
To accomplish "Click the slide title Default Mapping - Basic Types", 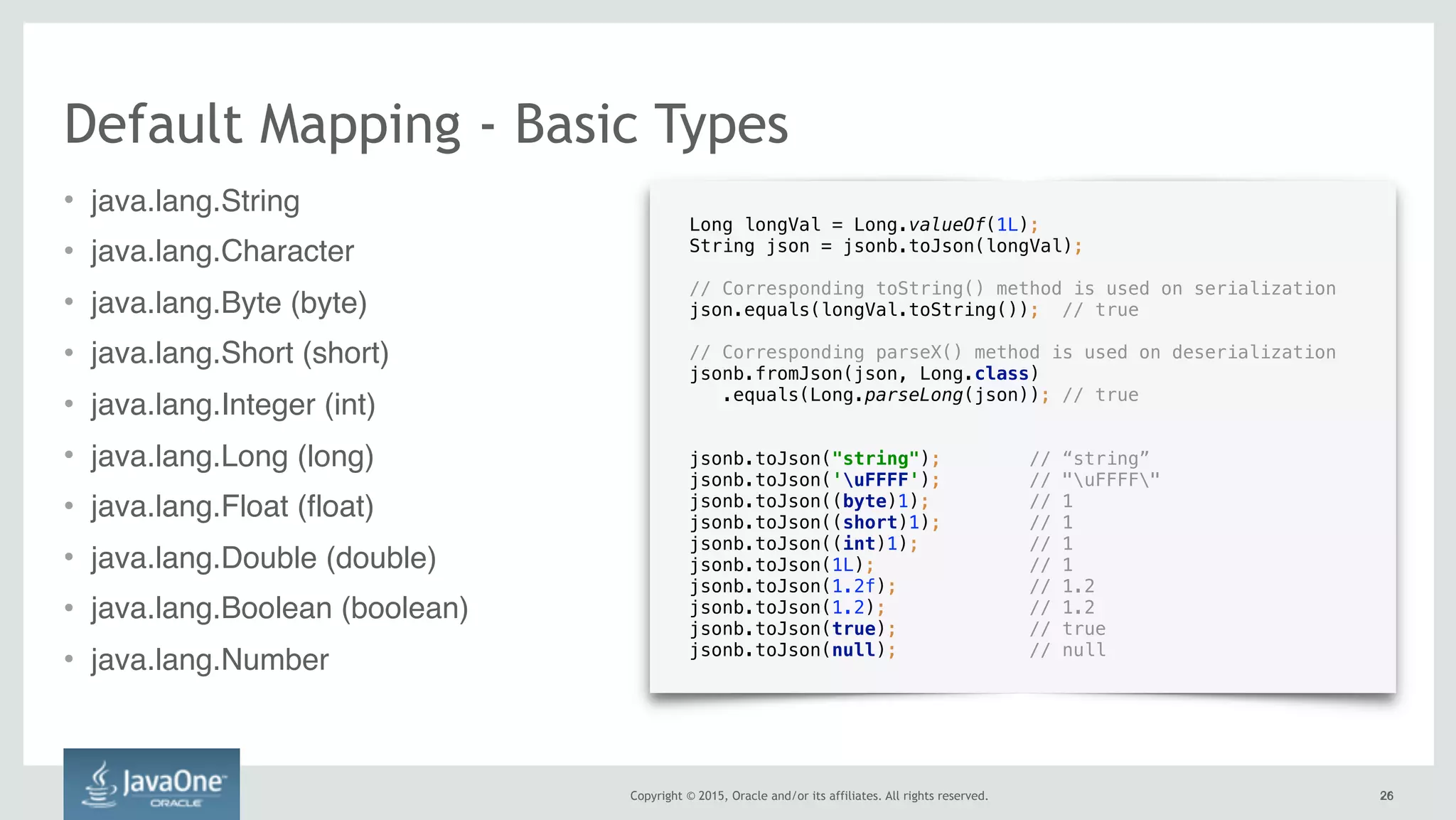I will [x=426, y=124].
